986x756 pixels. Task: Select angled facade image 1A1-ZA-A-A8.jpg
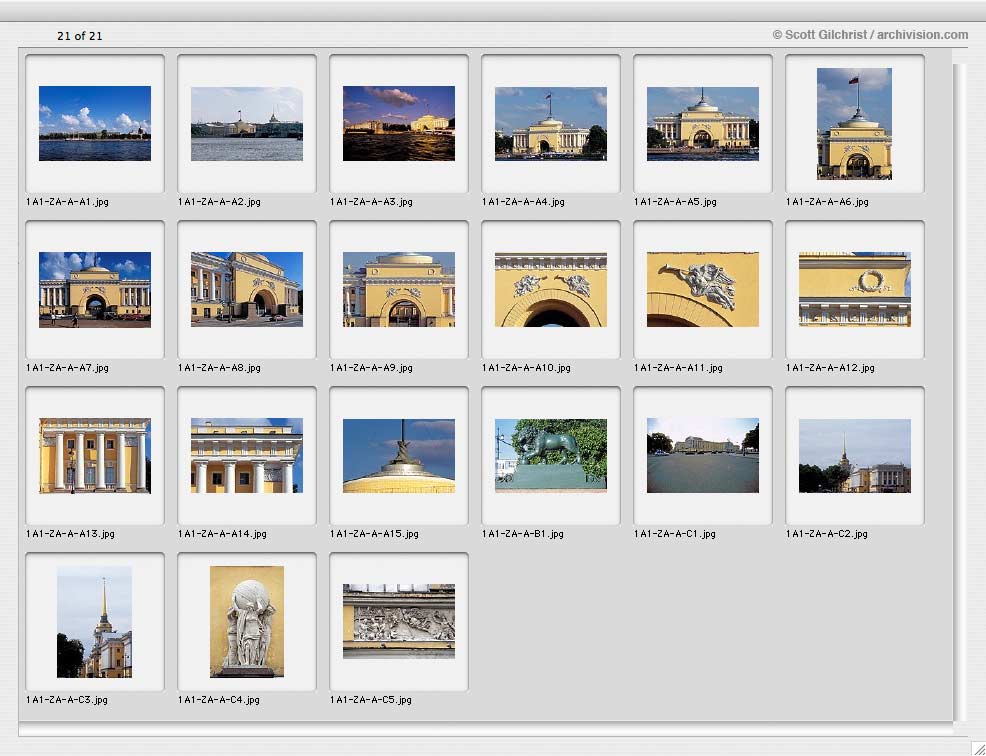click(x=247, y=289)
